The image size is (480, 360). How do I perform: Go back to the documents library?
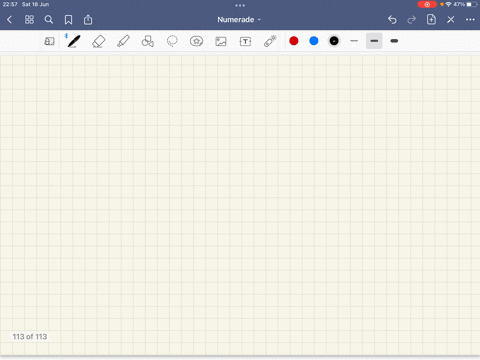click(x=9, y=20)
